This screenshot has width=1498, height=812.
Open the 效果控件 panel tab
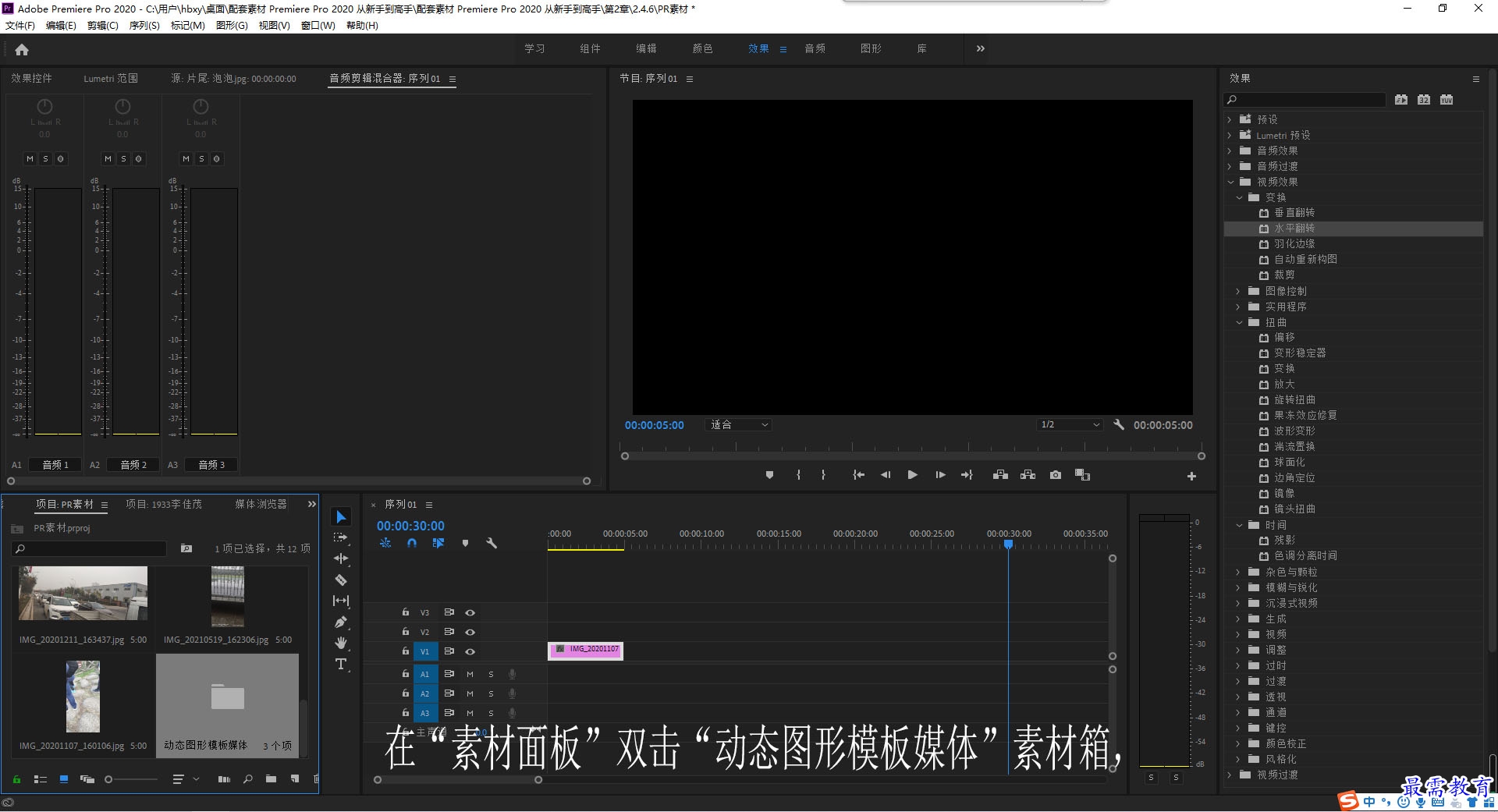pos(31,78)
